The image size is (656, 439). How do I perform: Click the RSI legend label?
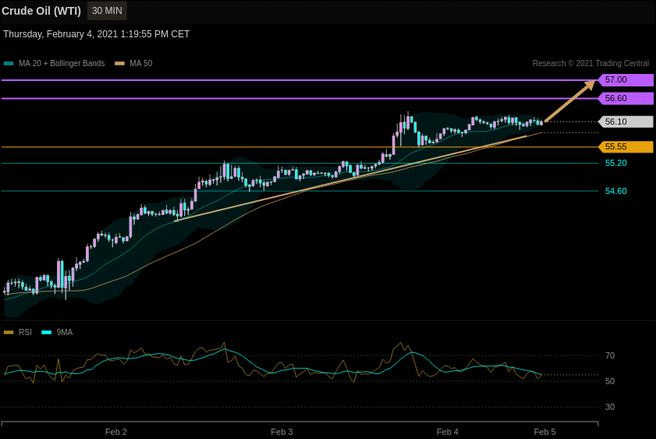tap(25, 332)
